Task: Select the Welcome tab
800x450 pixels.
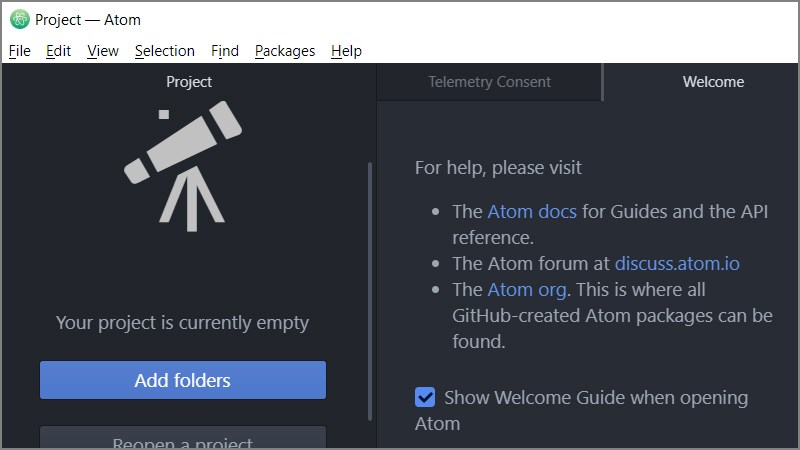Action: [x=713, y=82]
